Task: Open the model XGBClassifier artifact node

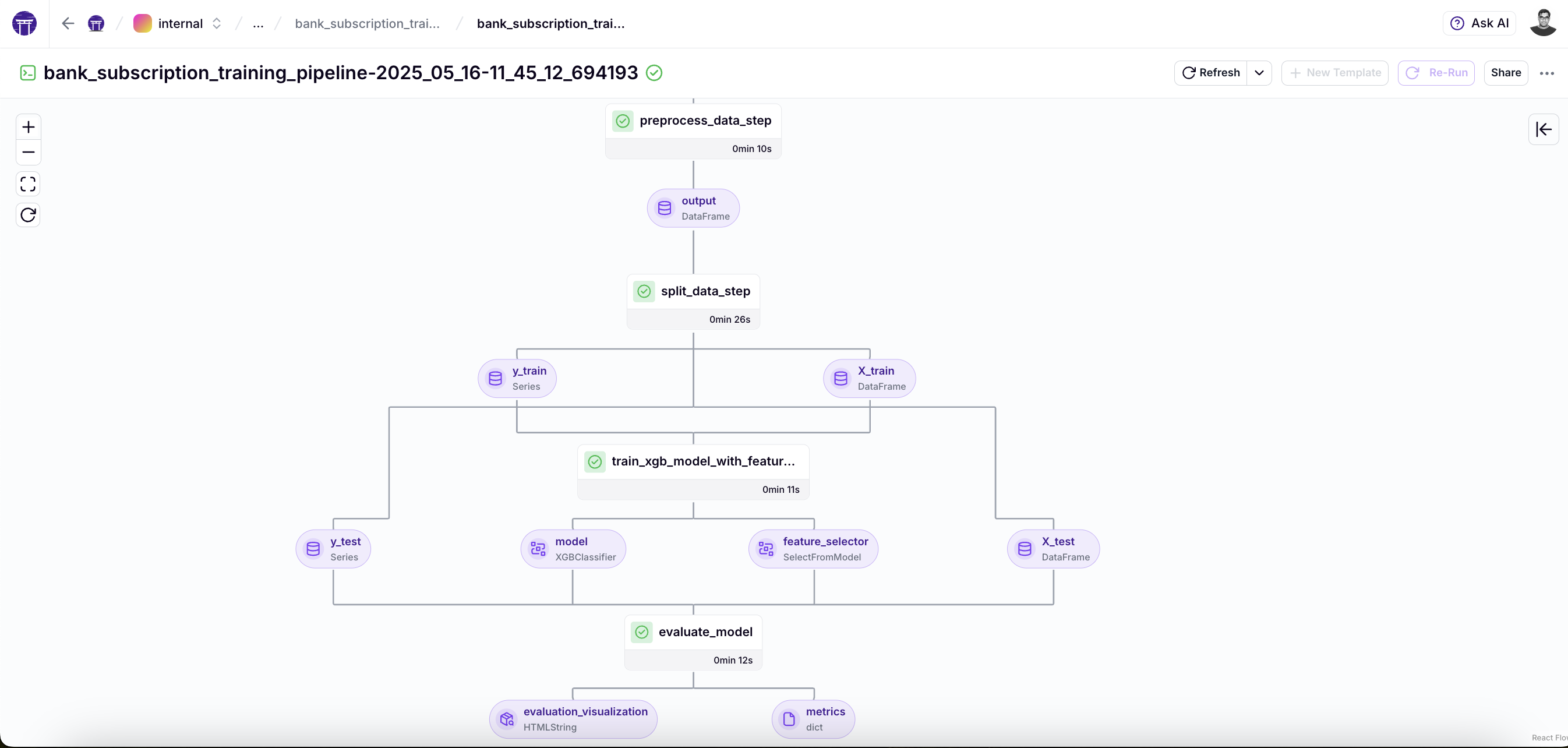Action: 573,548
